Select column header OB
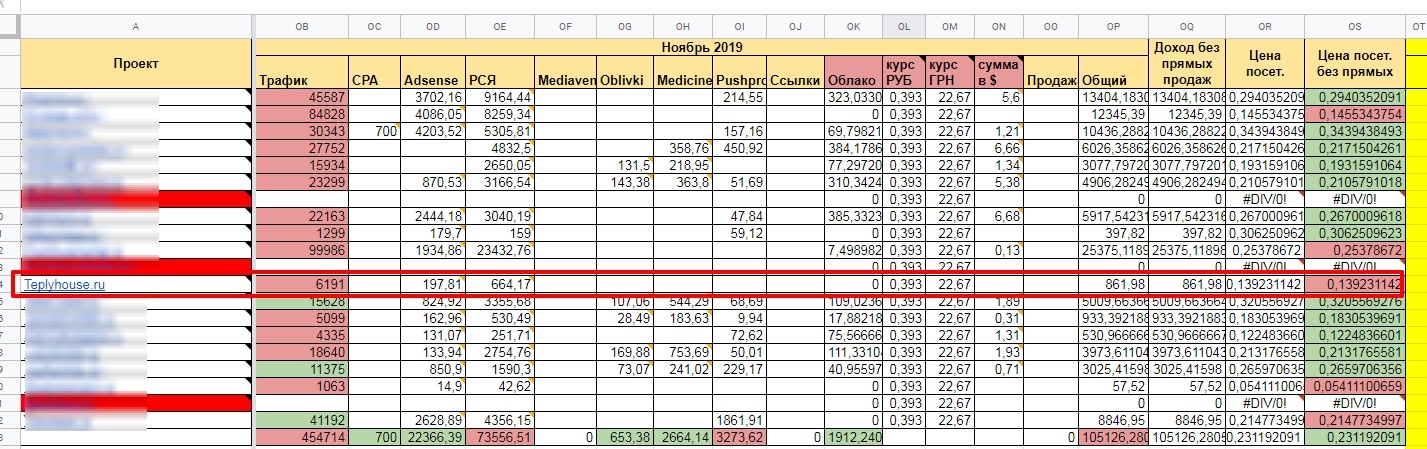The width and height of the screenshot is (1427, 449). [x=303, y=27]
